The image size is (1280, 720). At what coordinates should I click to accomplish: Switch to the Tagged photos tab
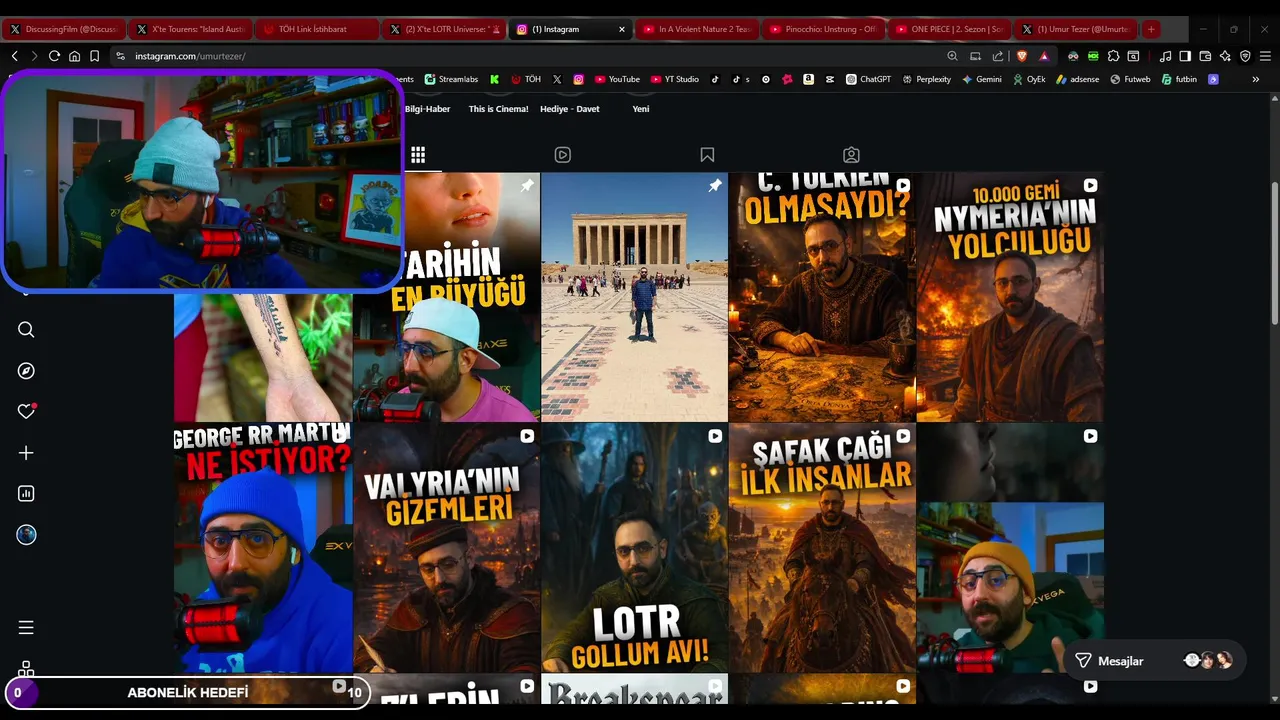point(851,155)
